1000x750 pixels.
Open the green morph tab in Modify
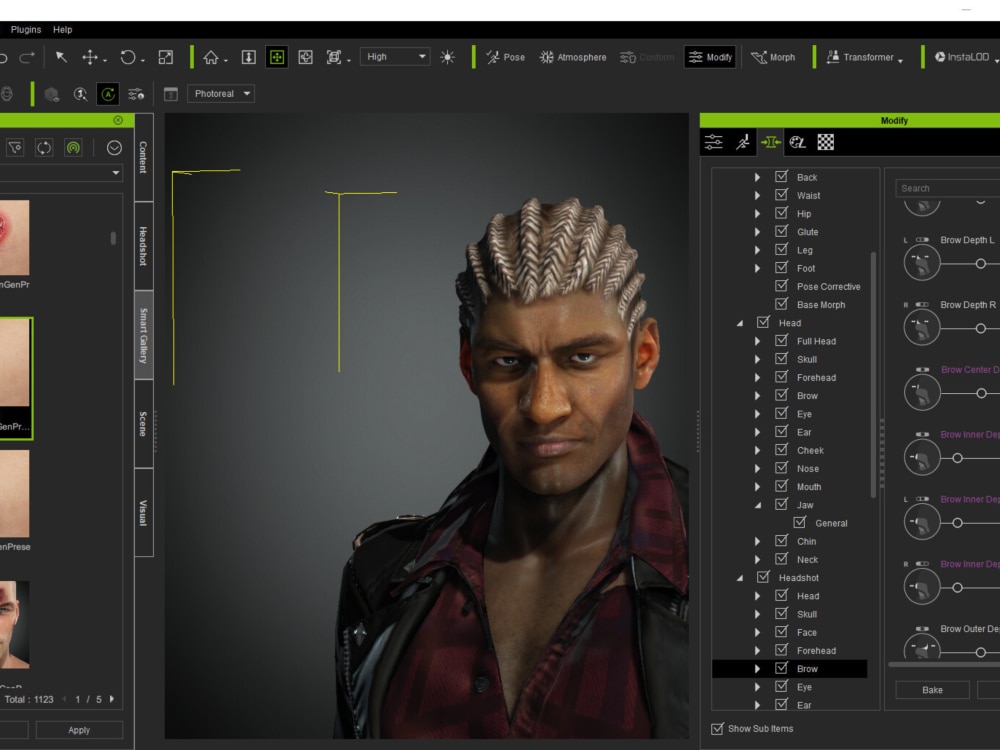(x=770, y=142)
